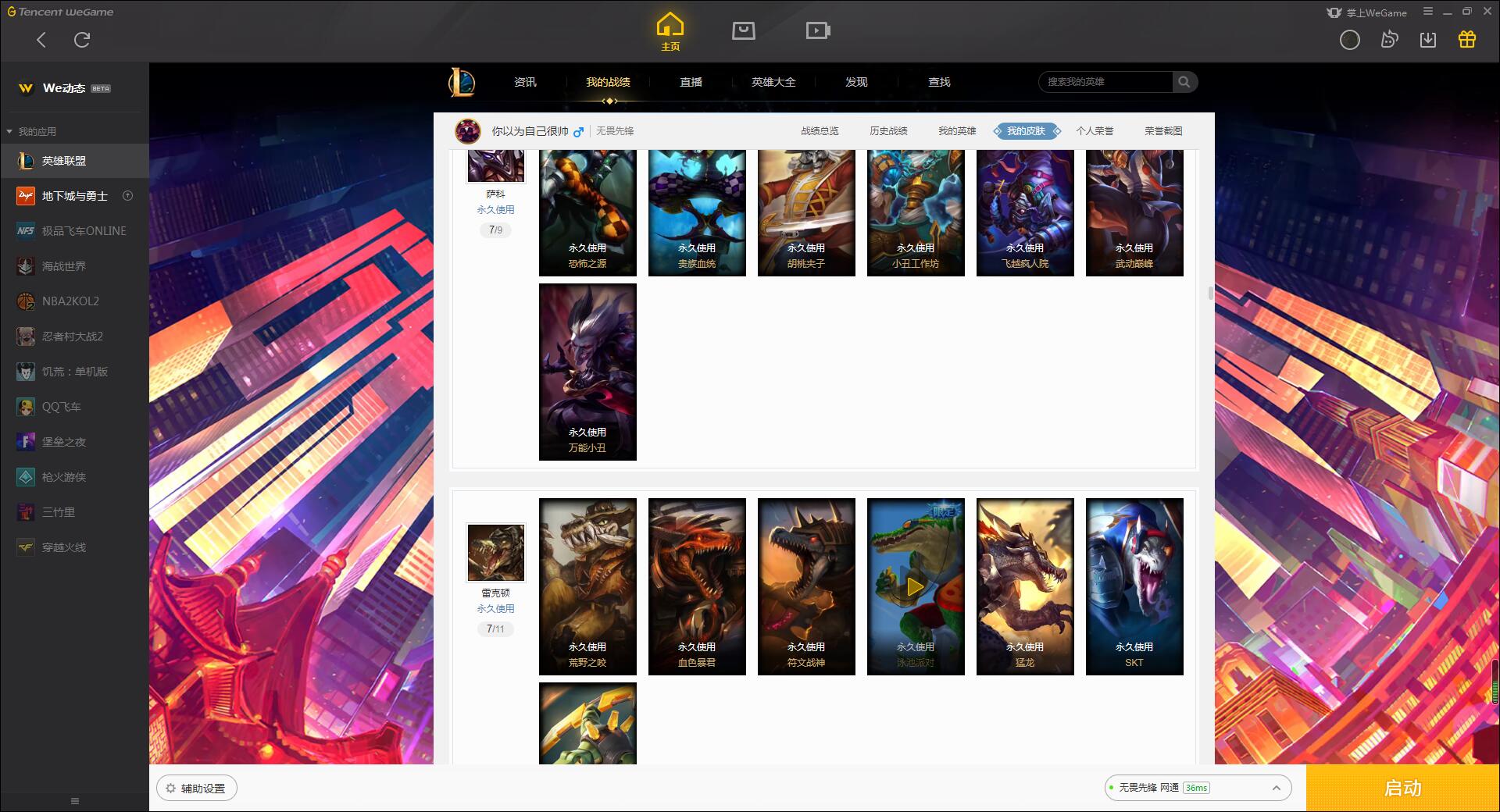Switch to 我的皮肤 sub-tab
Screen dimensions: 1500x812
point(1027,131)
